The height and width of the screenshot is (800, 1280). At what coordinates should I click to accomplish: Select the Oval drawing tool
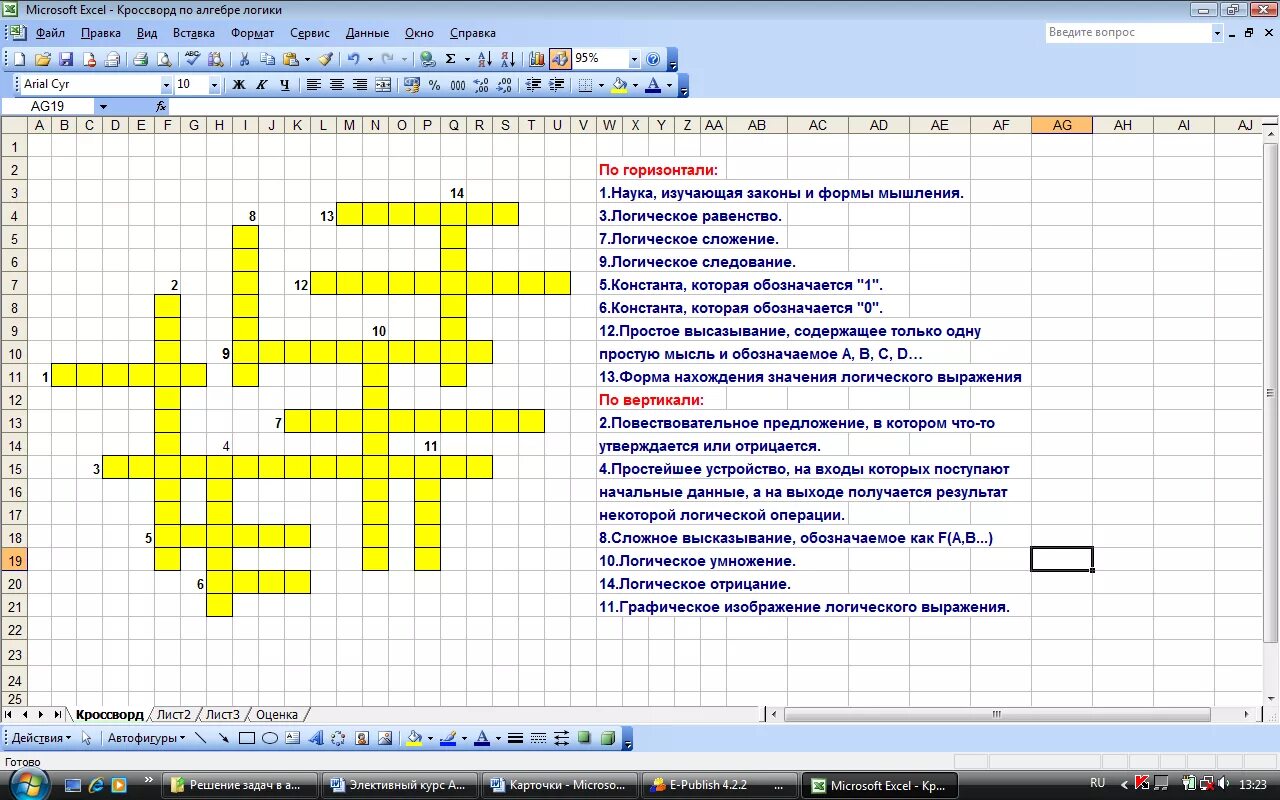(270, 739)
